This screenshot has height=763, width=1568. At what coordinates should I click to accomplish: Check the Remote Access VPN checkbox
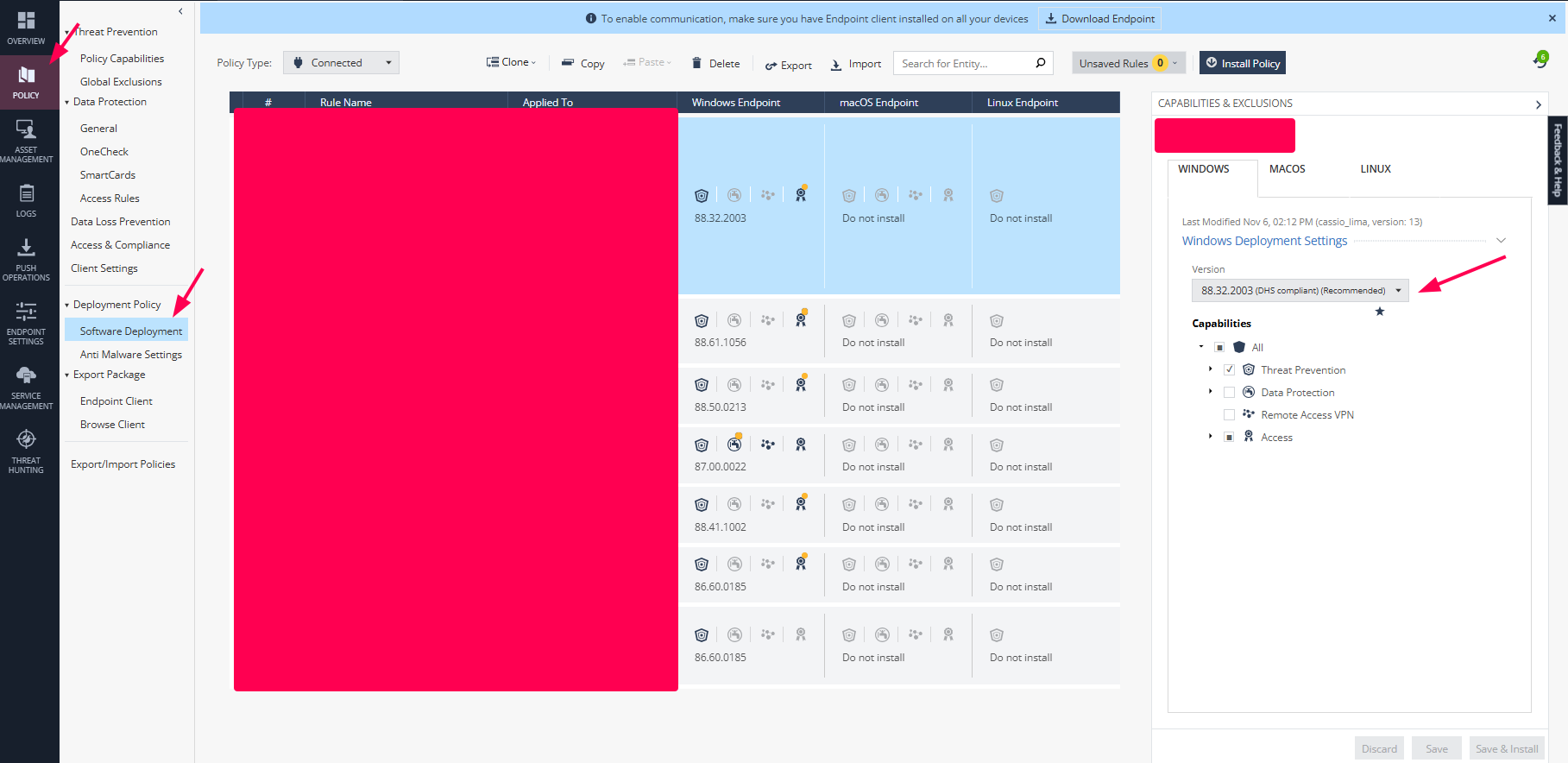pyautogui.click(x=1230, y=414)
